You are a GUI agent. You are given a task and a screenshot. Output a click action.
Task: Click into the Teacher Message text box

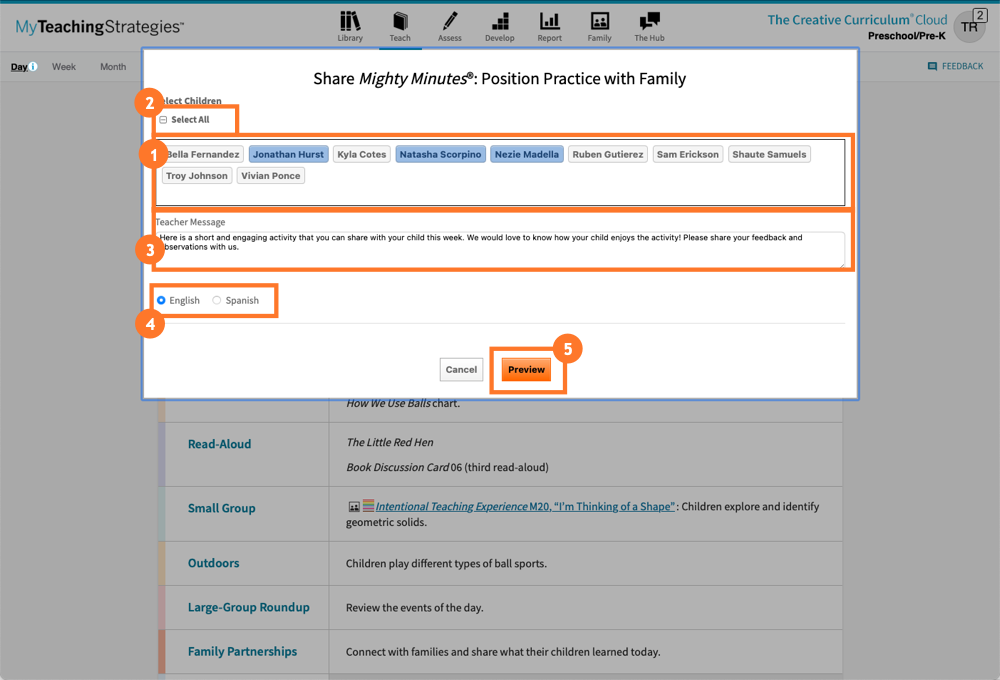point(500,249)
